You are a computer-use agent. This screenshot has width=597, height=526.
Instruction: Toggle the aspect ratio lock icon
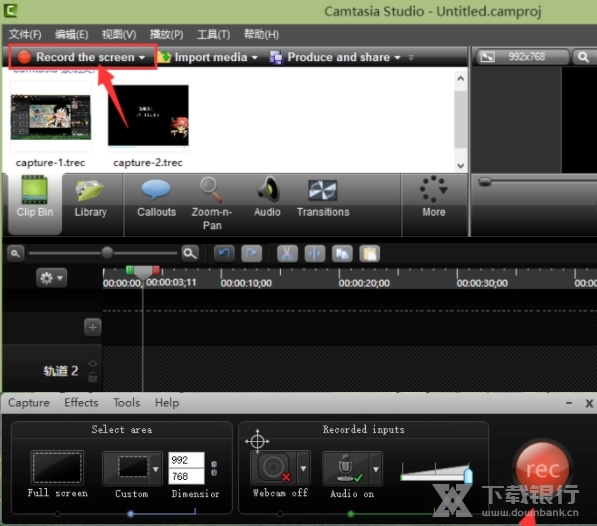[x=214, y=469]
